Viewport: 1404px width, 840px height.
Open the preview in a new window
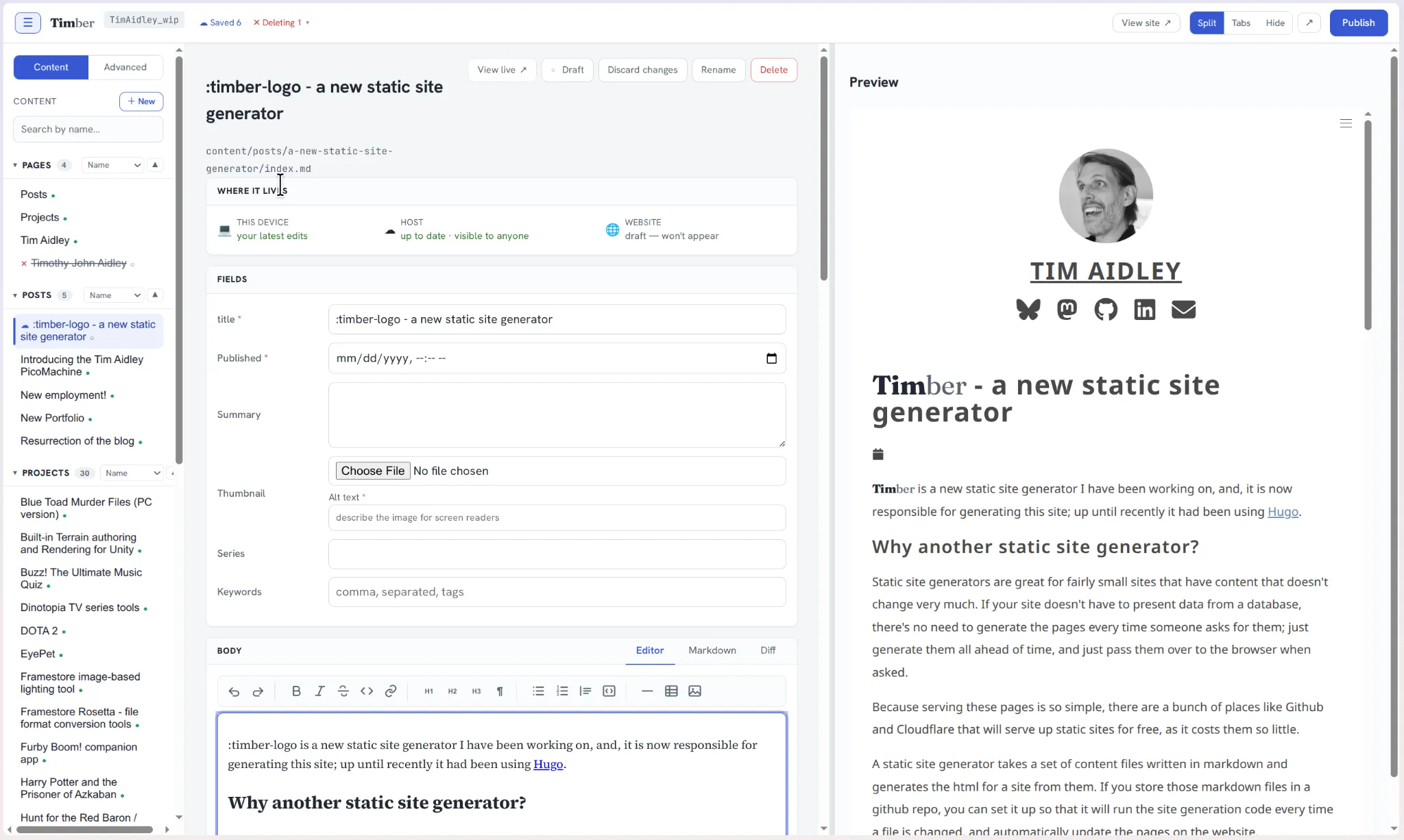(1309, 23)
